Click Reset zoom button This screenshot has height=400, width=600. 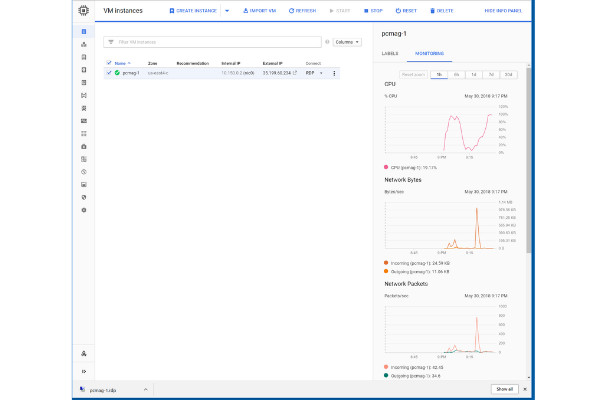pos(413,75)
